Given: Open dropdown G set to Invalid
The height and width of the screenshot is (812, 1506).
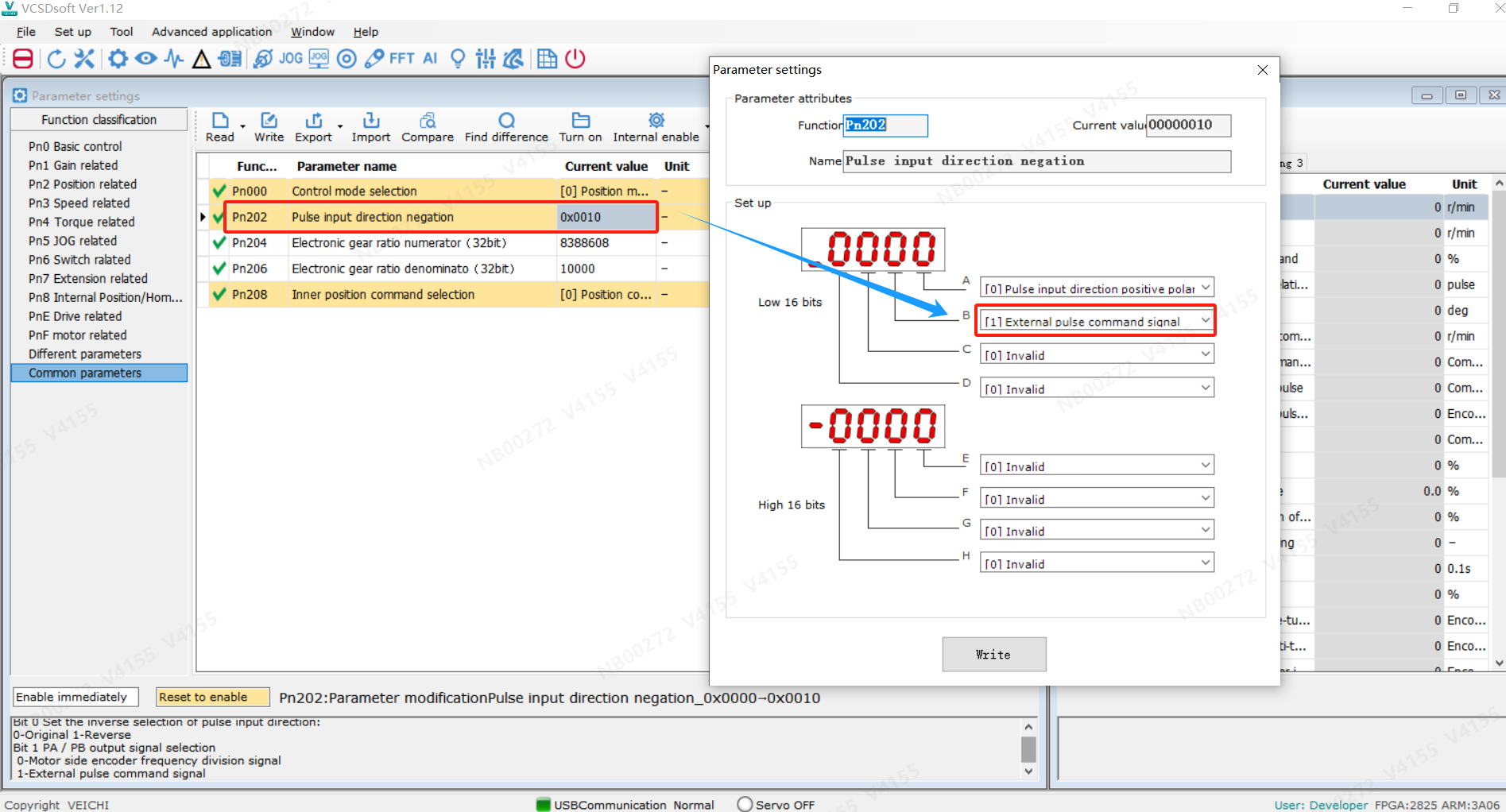Looking at the screenshot, I should pyautogui.click(x=1097, y=530).
